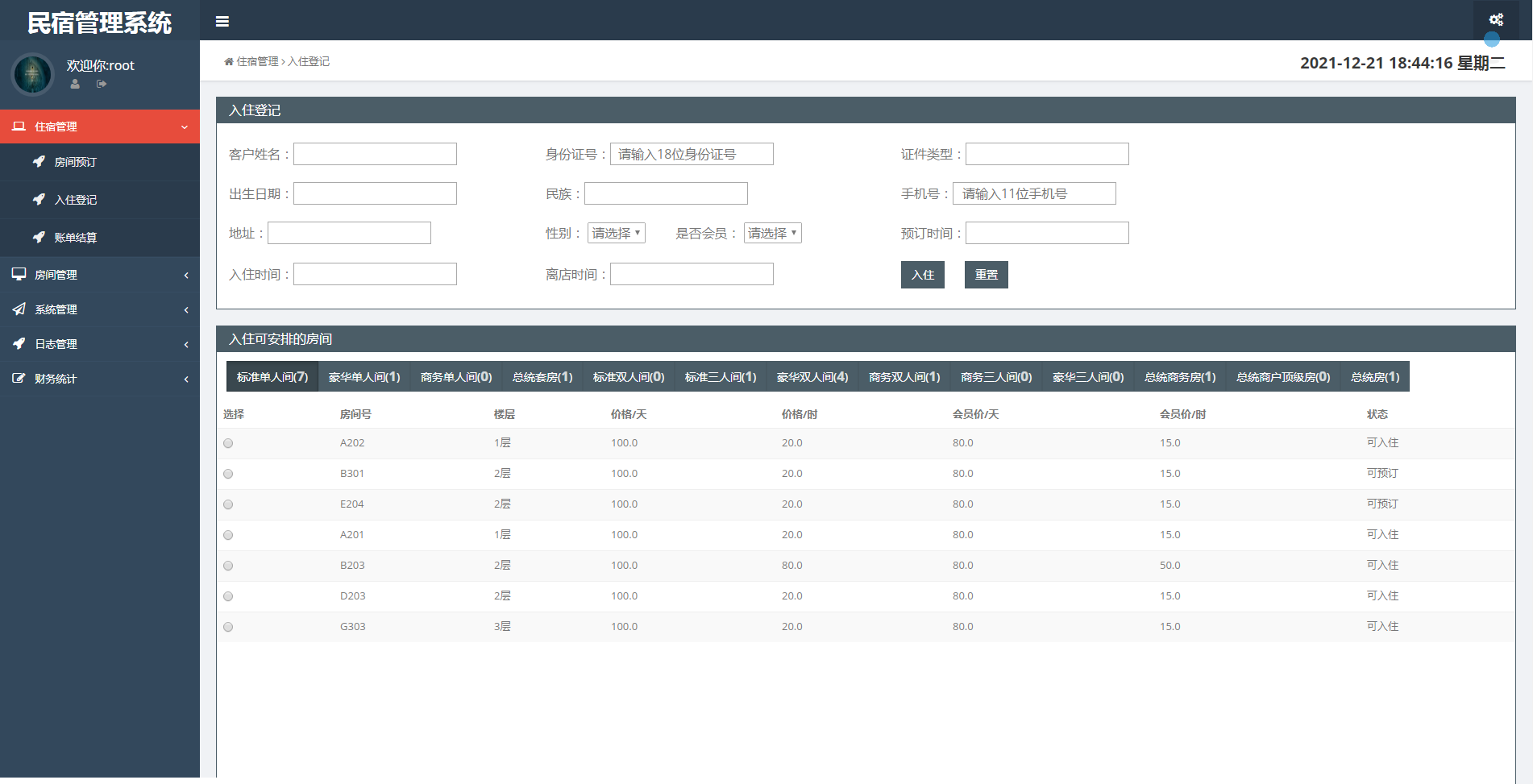1533x784 pixels.
Task: Focus the 入住时间 input field
Action: pyautogui.click(x=375, y=274)
